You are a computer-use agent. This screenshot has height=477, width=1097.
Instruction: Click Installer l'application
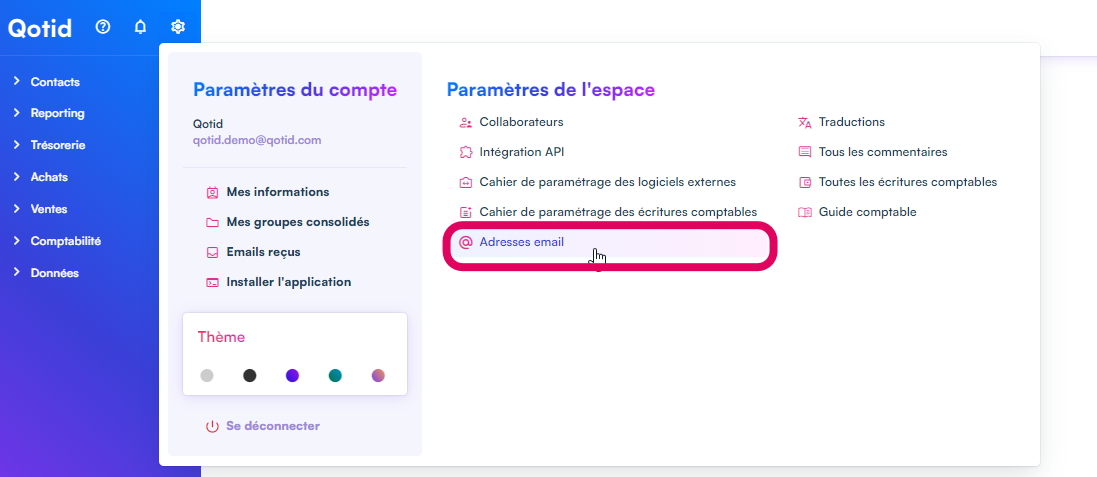point(288,282)
